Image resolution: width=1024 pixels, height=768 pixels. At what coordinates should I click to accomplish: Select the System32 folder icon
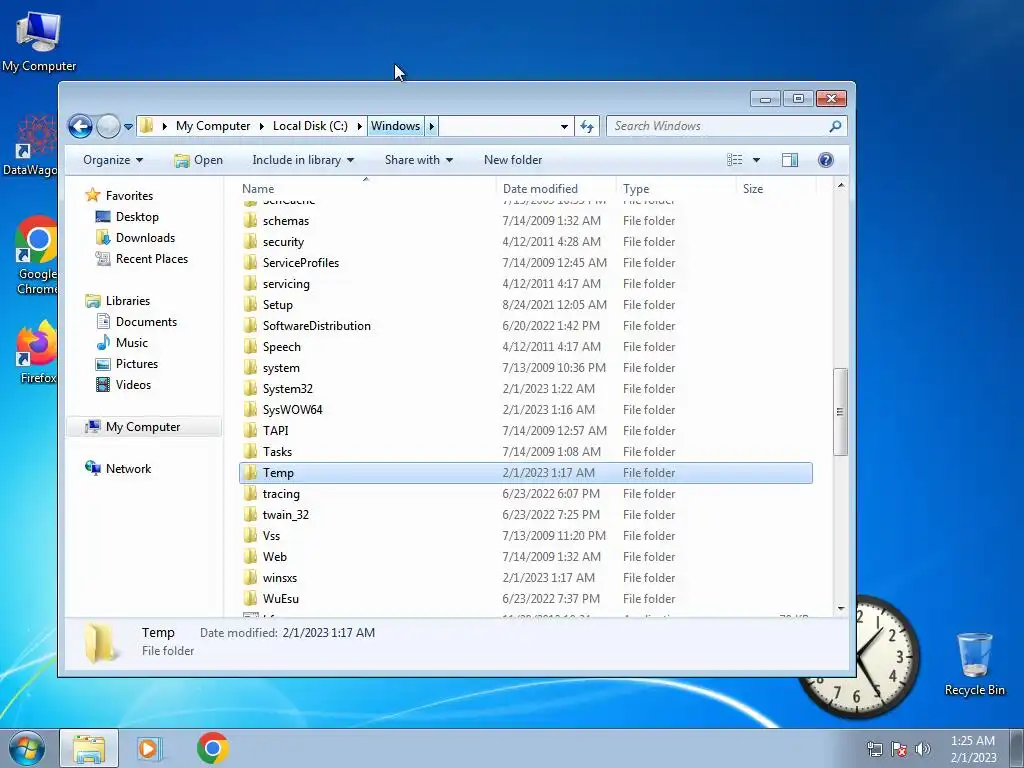coord(250,389)
